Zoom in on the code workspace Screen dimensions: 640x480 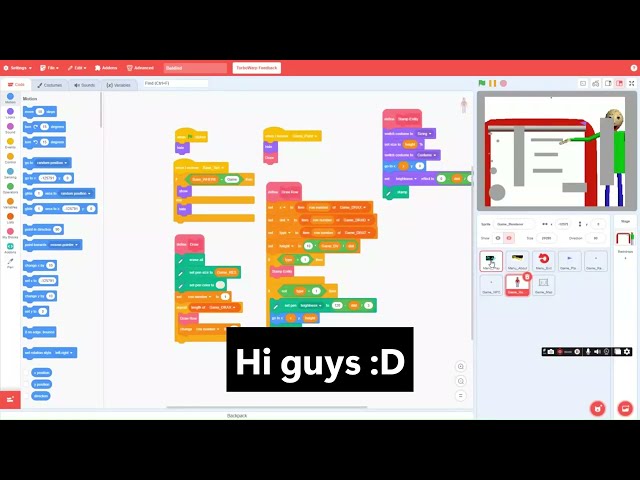tap(461, 367)
